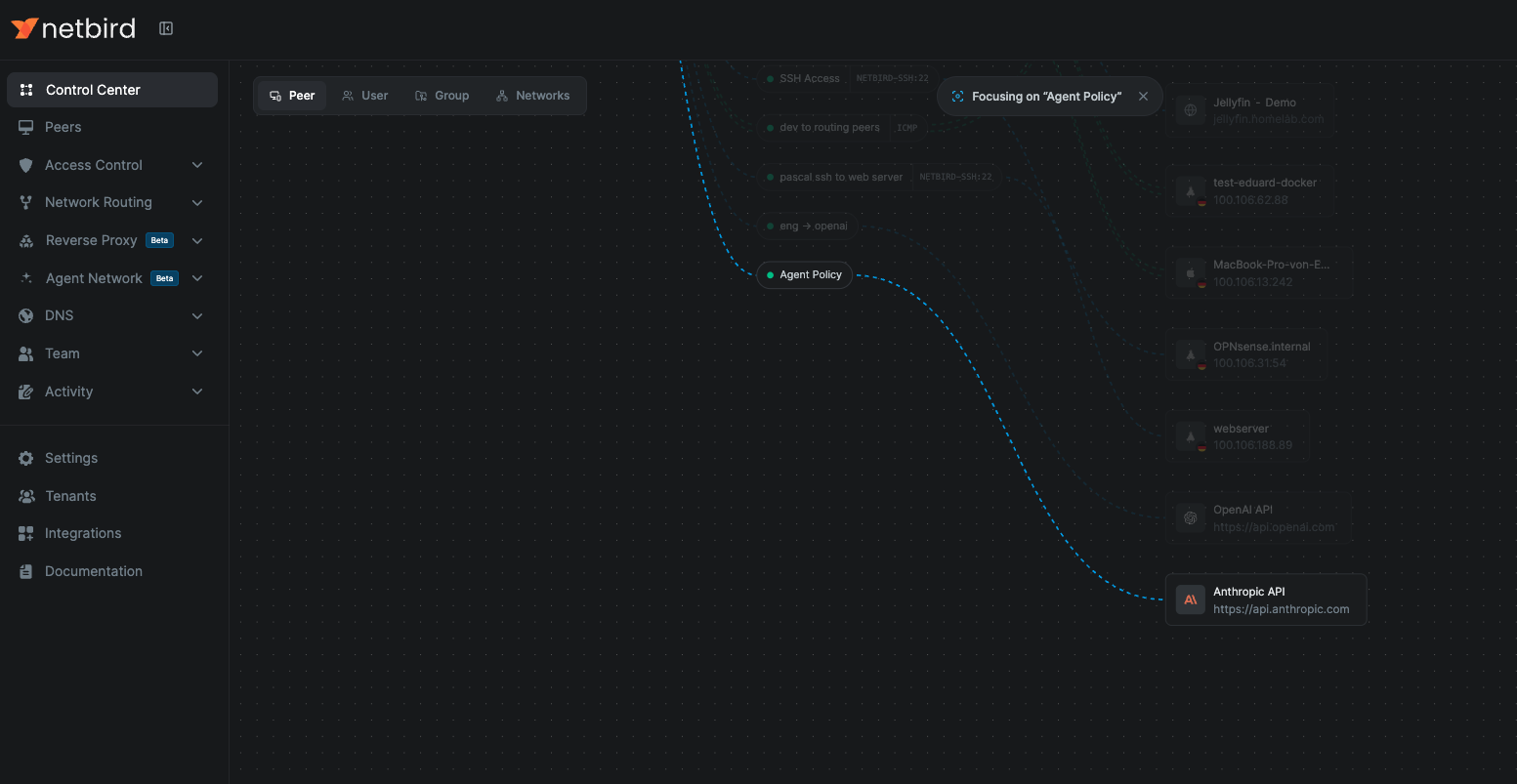This screenshot has height=784, width=1517.
Task: Expand the Network Routing chevron
Action: 197,202
